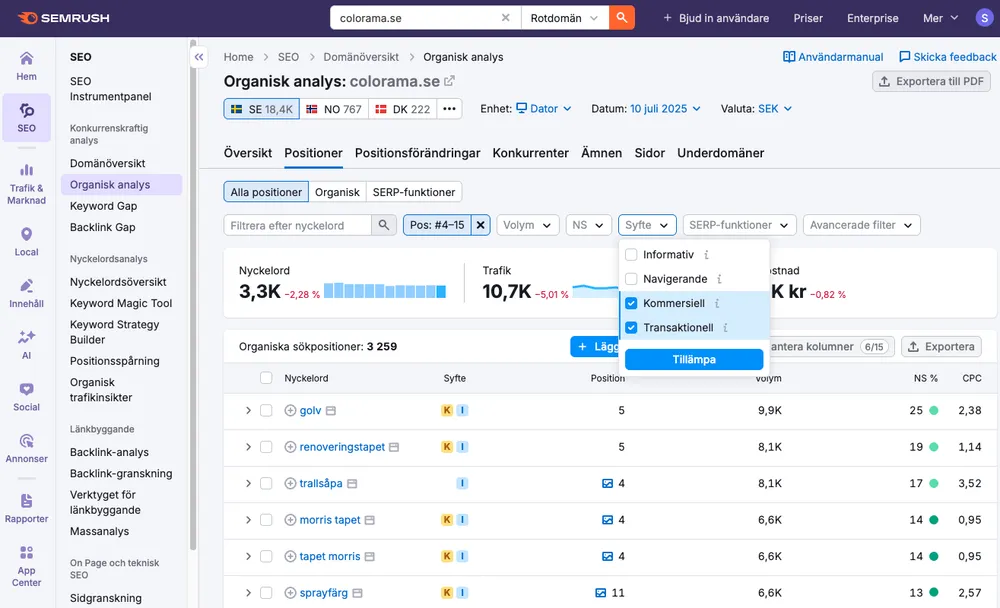Open the Datum 10 juli 2025 dropdown

pyautogui.click(x=665, y=109)
